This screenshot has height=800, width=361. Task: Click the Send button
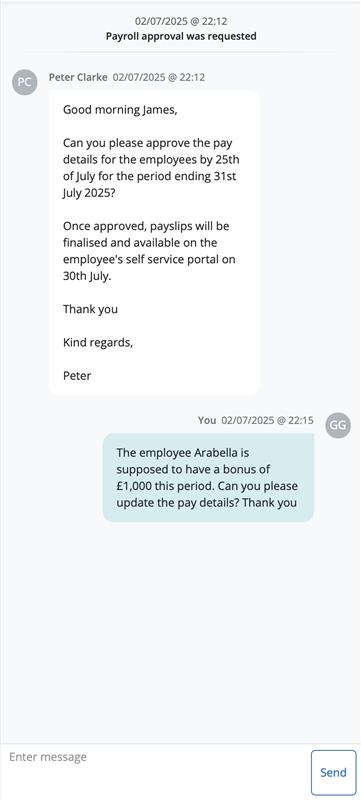pos(333,772)
